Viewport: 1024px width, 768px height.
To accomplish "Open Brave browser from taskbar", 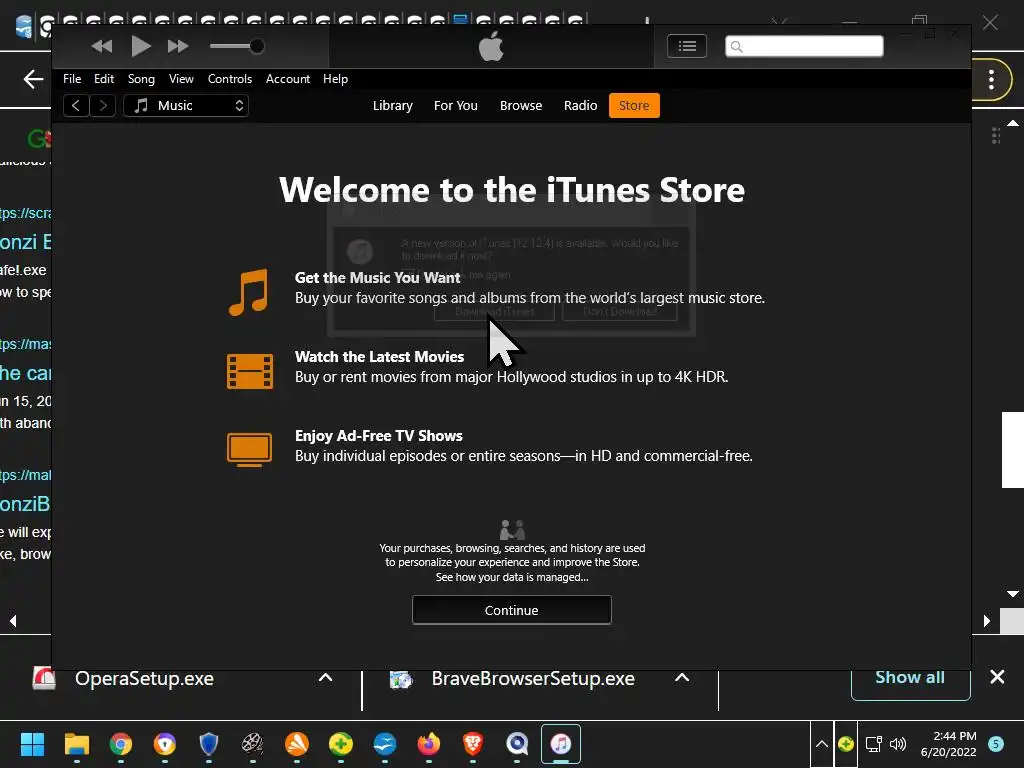I will click(473, 744).
